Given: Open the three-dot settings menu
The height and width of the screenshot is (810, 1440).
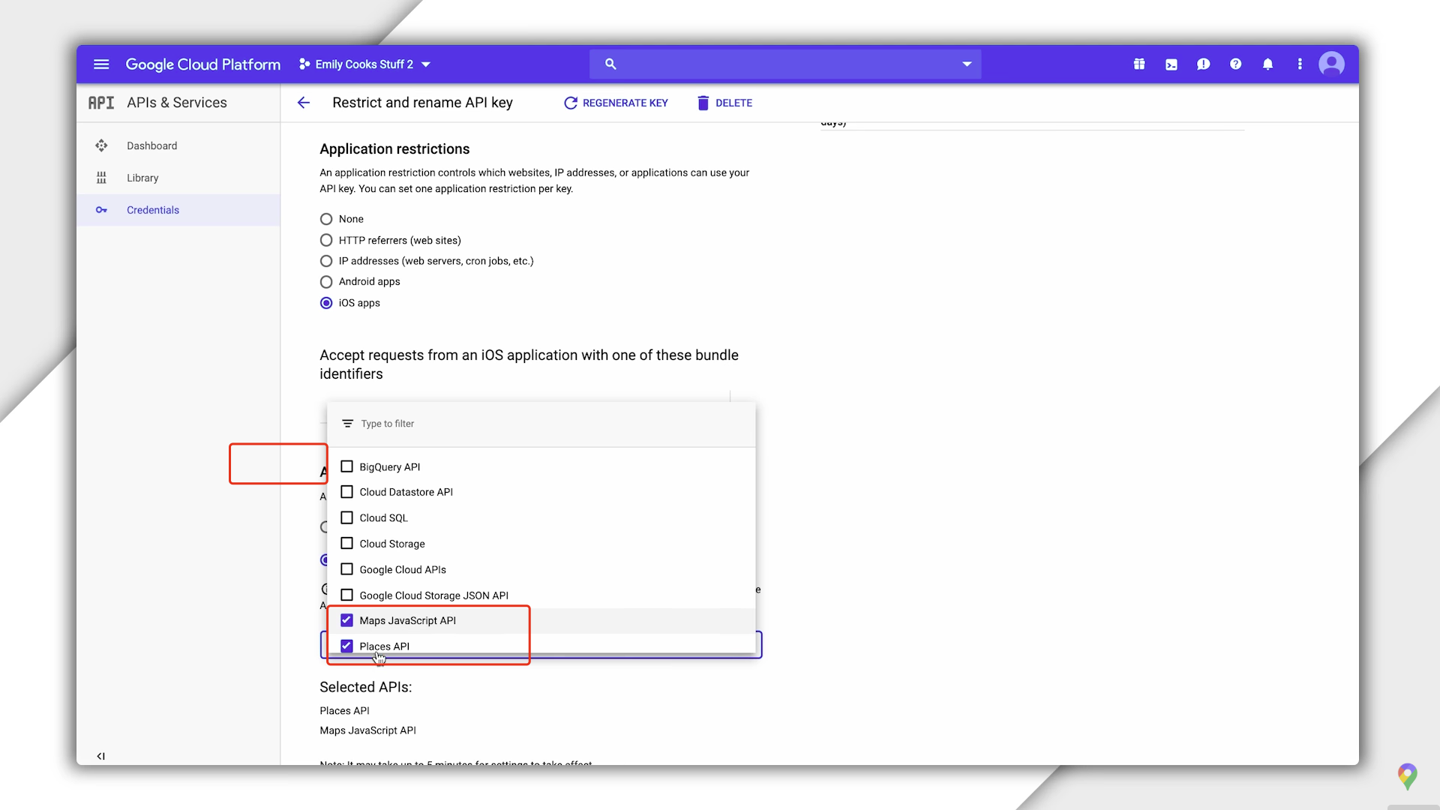Looking at the screenshot, I should pyautogui.click(x=1299, y=64).
